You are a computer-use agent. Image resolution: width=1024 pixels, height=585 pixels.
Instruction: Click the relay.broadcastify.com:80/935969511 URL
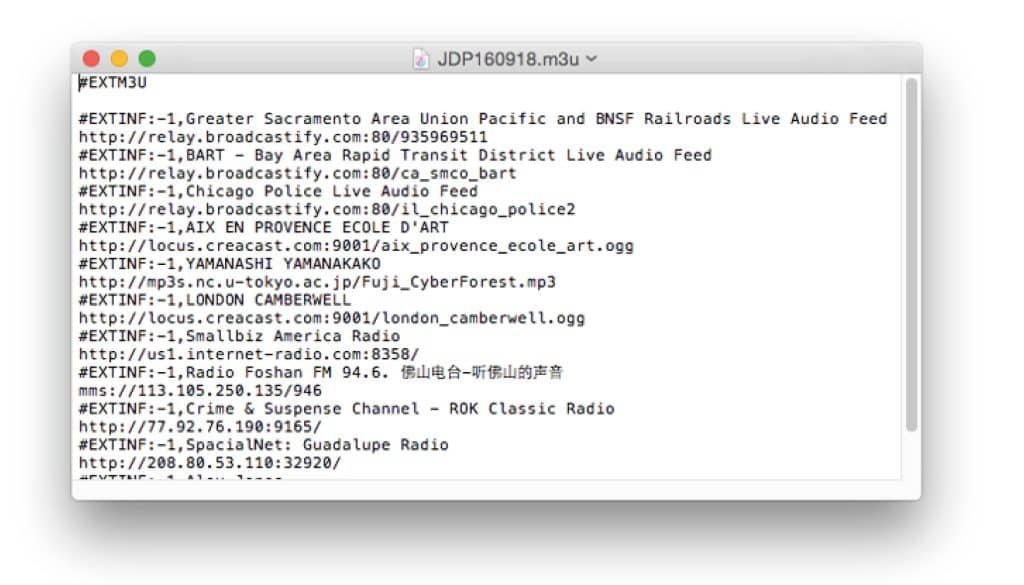point(283,137)
